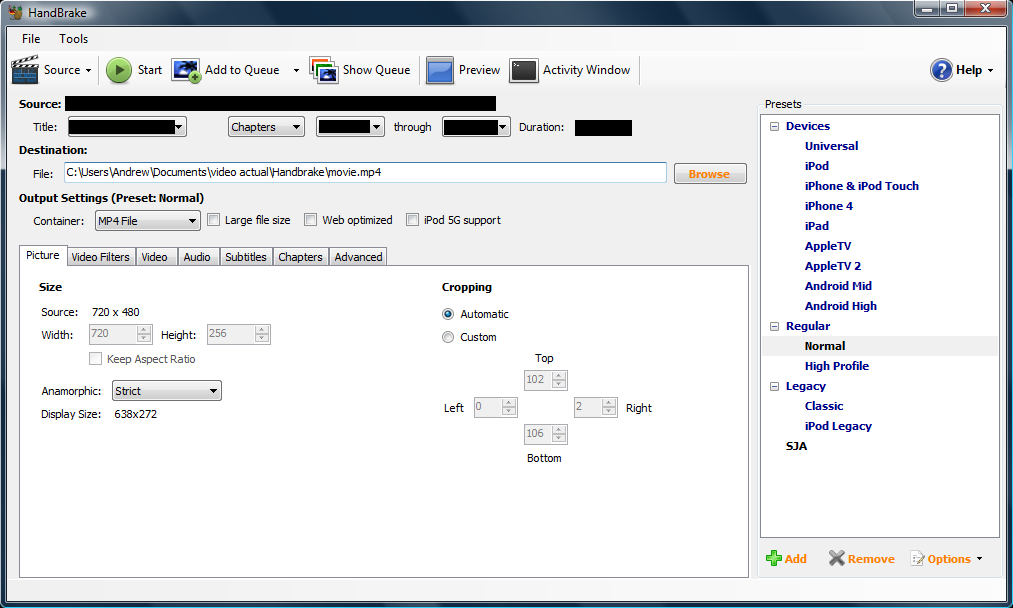Viewport: 1013px width, 608px height.
Task: Open the File menu
Action: tap(31, 39)
